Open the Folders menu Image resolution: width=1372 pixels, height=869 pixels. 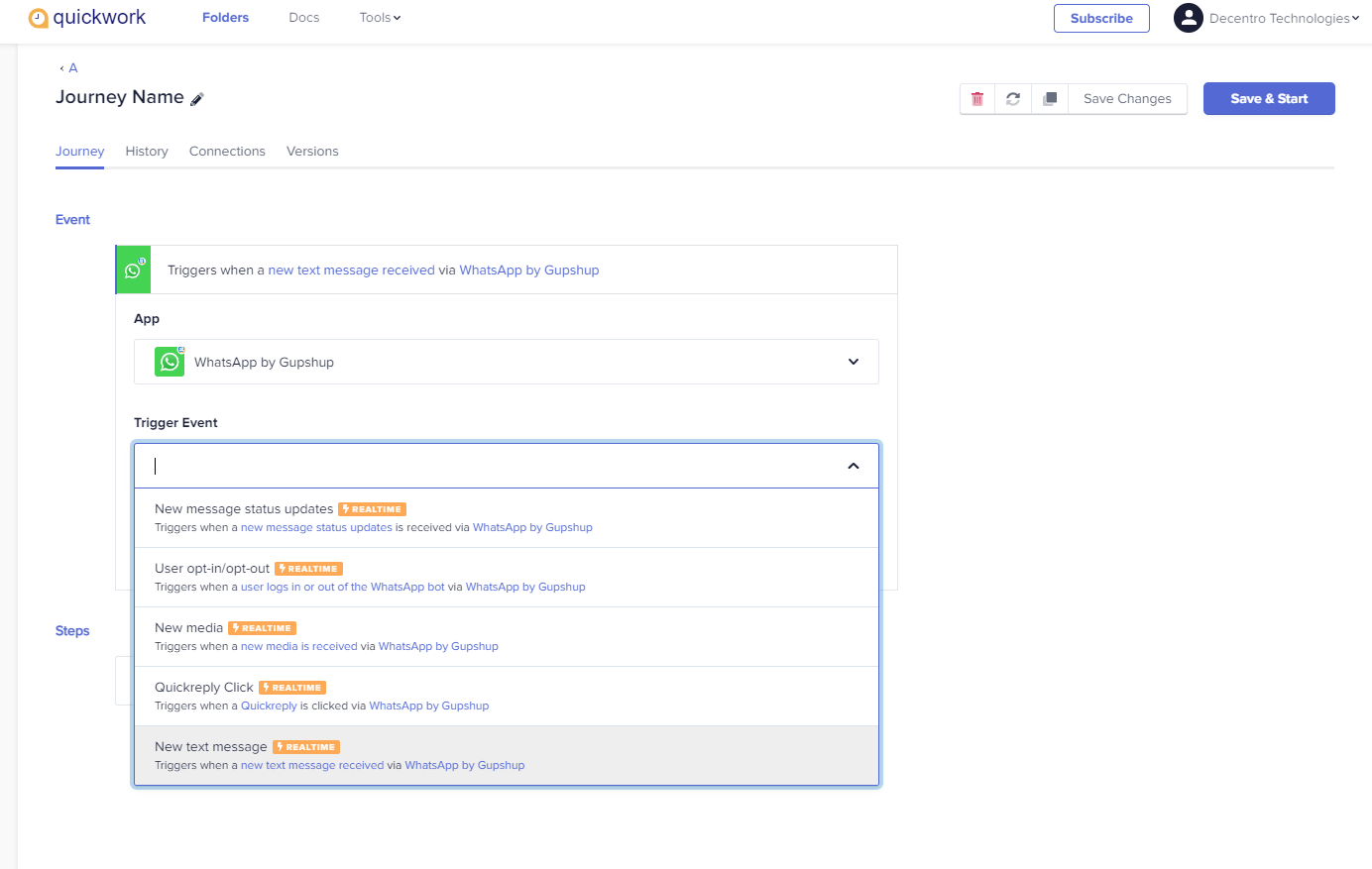(225, 18)
